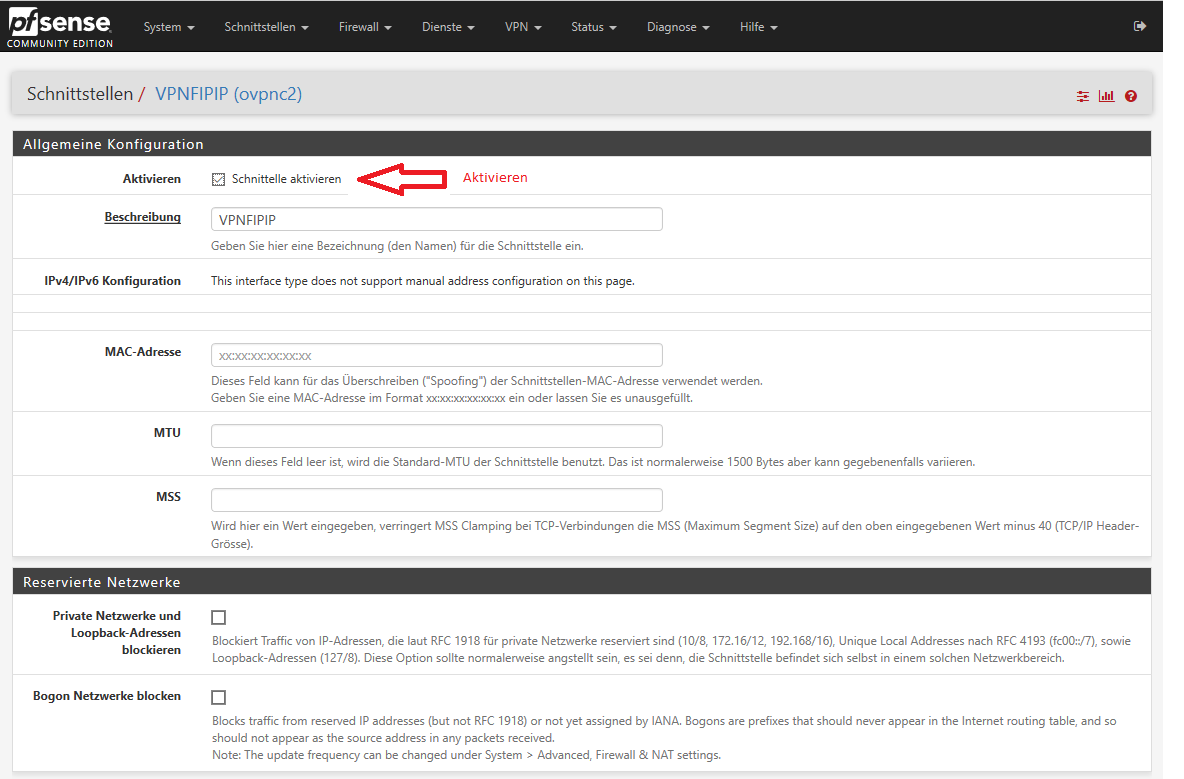Open the related settings sliders icon

pyautogui.click(x=1083, y=96)
